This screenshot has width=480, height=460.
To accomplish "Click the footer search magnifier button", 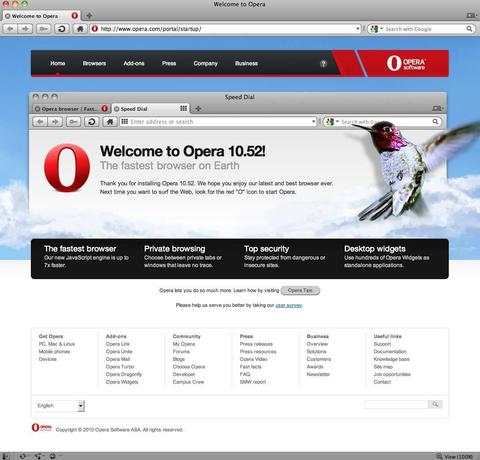I will click(435, 404).
